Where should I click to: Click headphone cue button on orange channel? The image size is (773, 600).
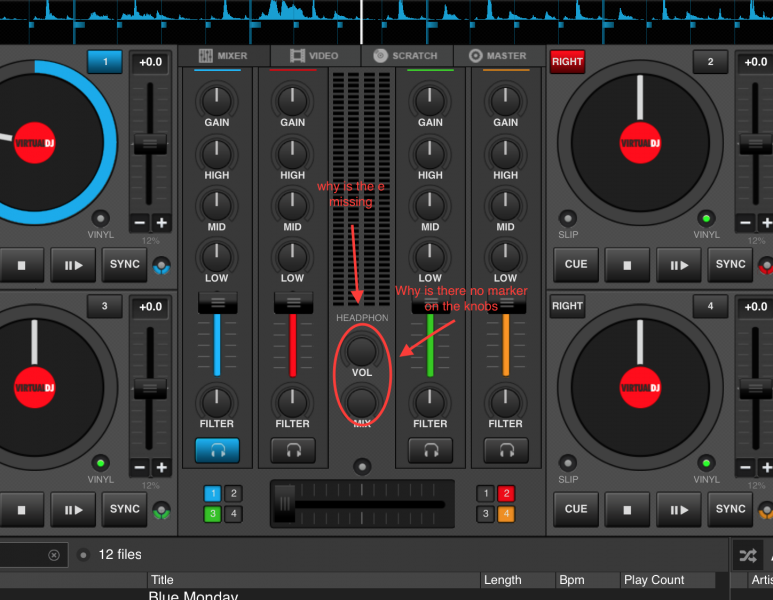click(x=505, y=451)
